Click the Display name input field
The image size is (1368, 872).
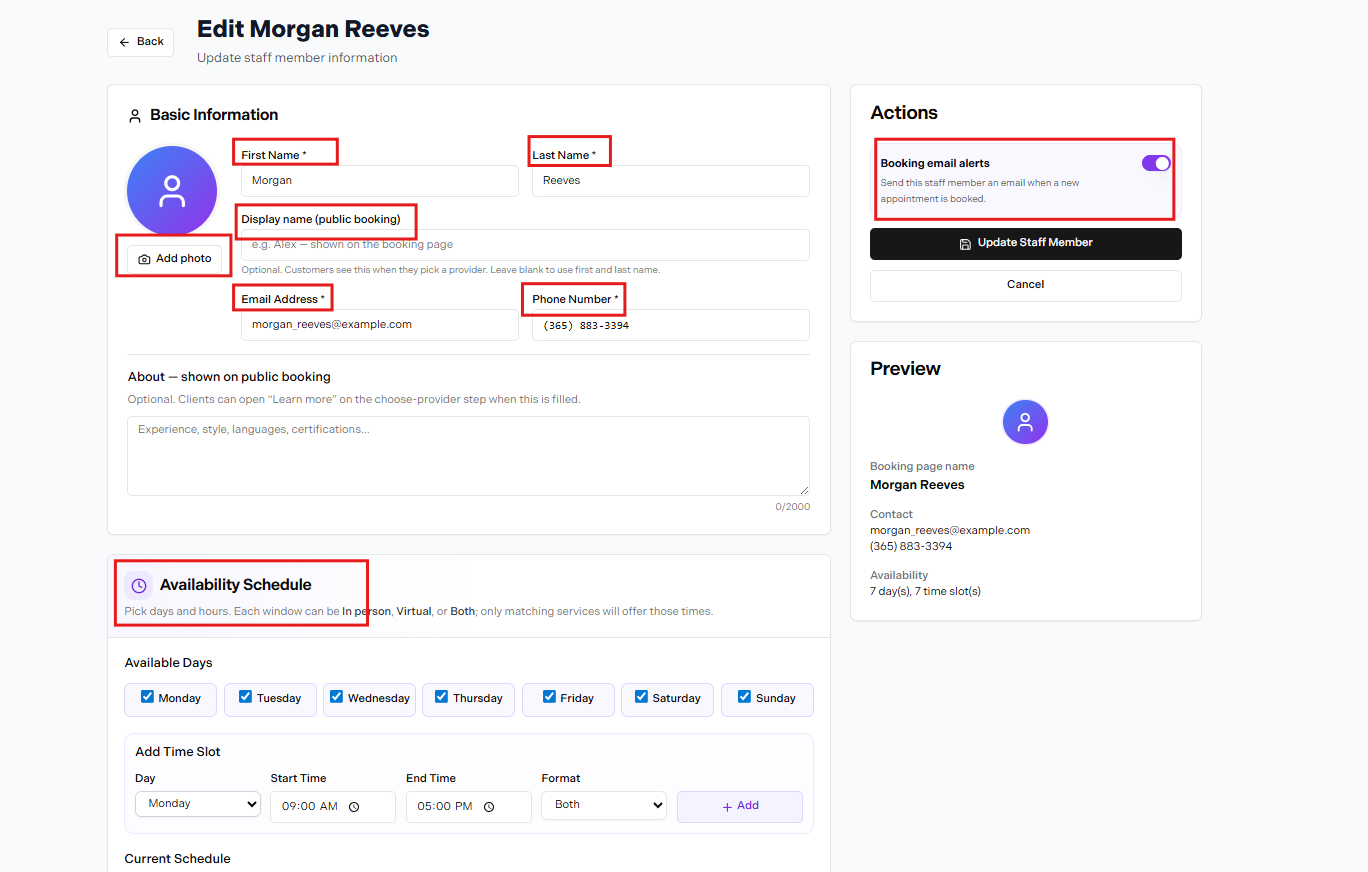(x=525, y=245)
